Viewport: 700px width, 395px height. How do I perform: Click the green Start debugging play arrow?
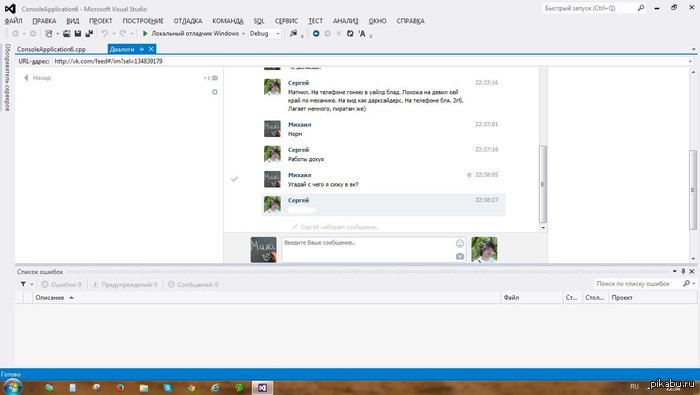coord(145,33)
